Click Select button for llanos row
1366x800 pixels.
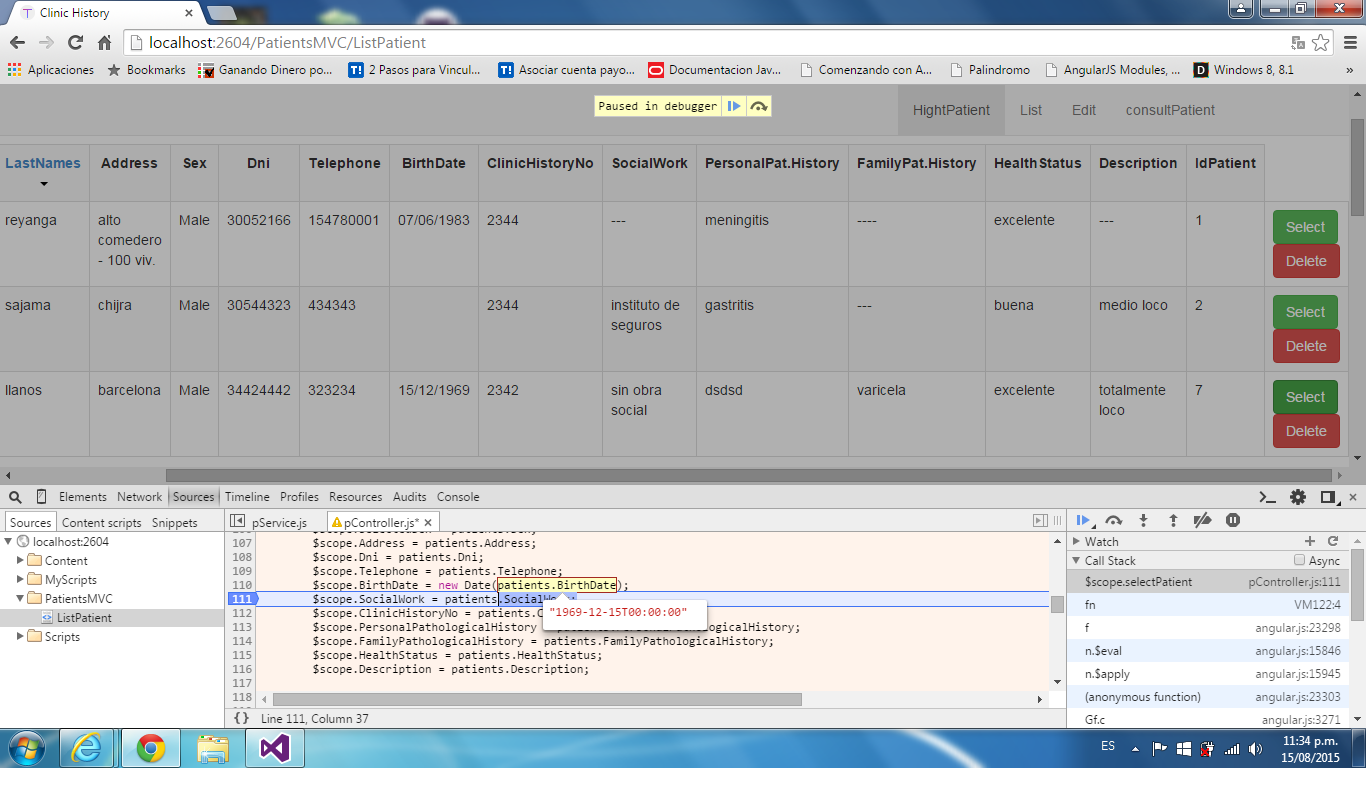1306,397
